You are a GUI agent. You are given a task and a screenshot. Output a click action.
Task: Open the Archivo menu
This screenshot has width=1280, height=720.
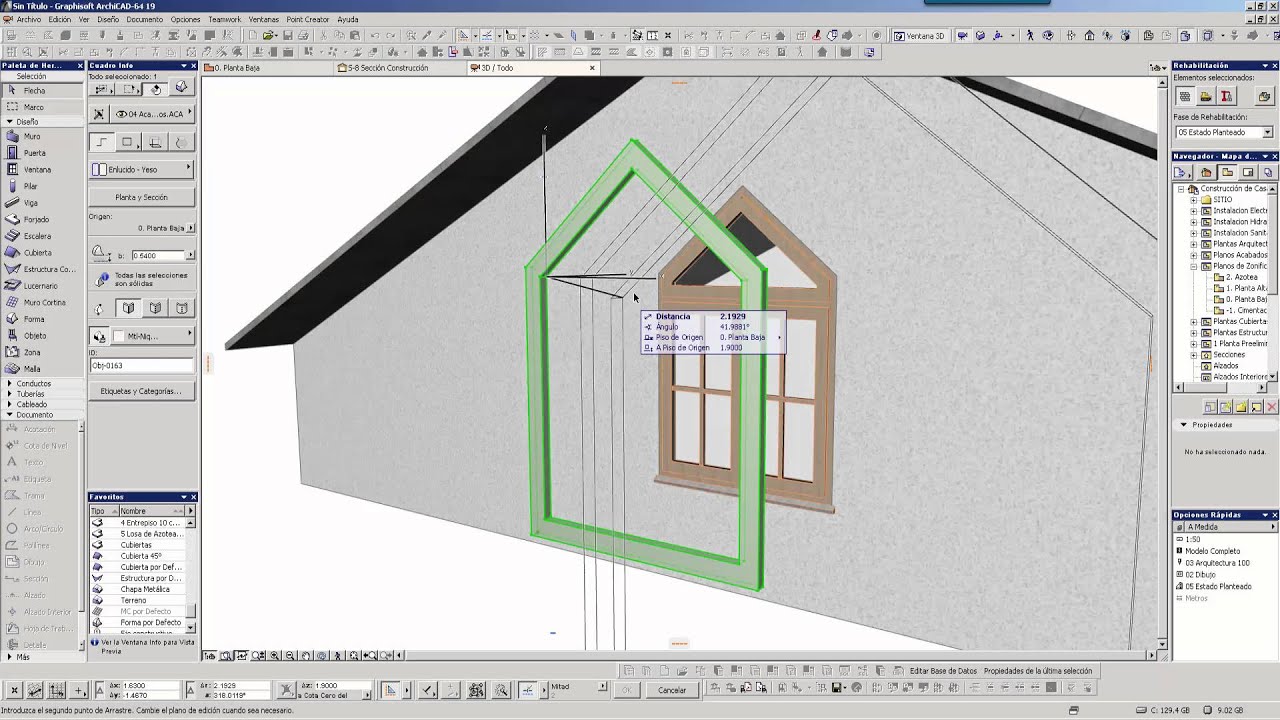coord(28,19)
